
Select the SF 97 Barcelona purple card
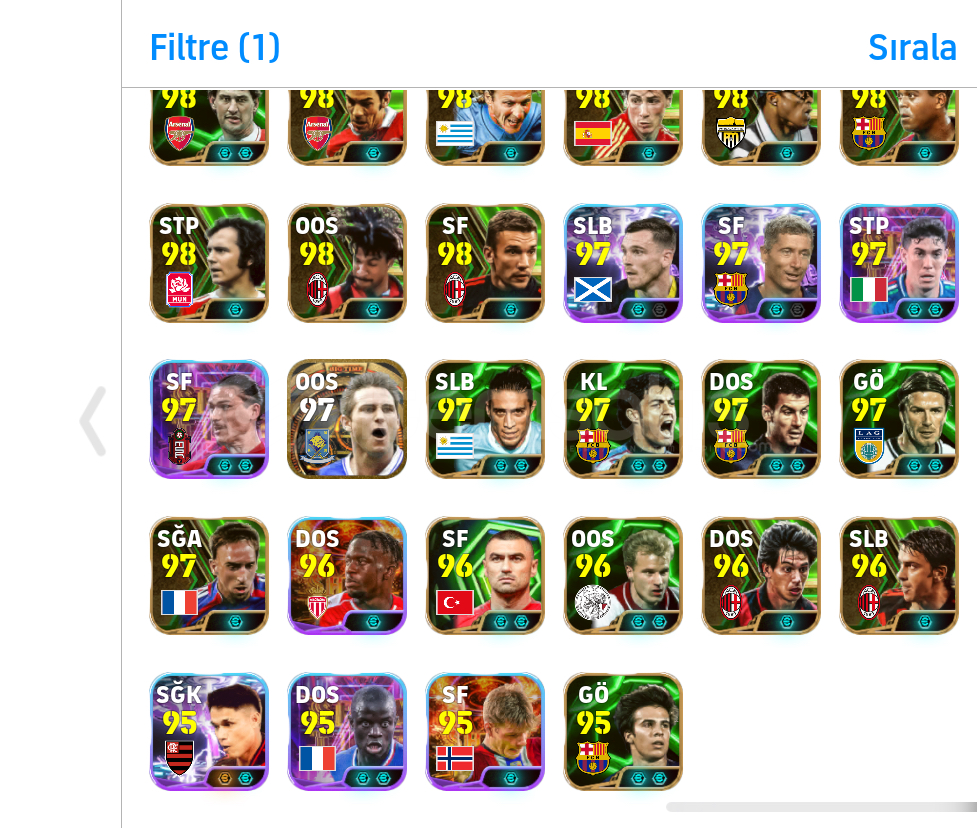(761, 263)
